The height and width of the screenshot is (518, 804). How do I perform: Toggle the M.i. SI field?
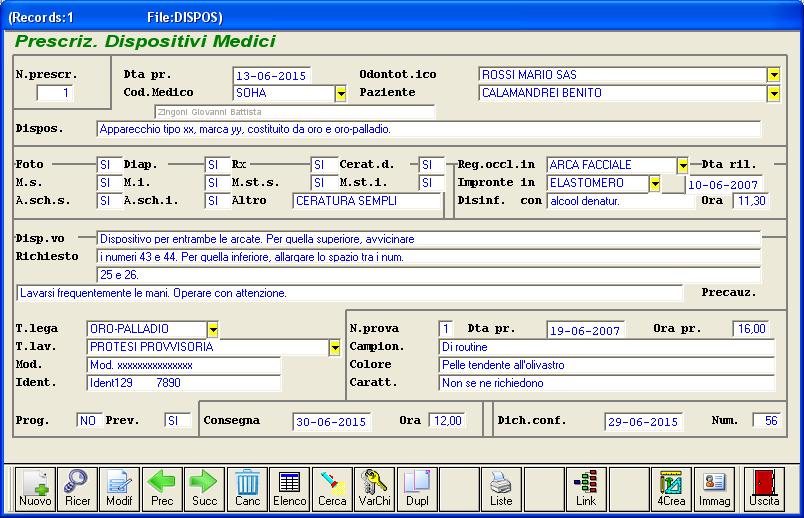tap(217, 183)
